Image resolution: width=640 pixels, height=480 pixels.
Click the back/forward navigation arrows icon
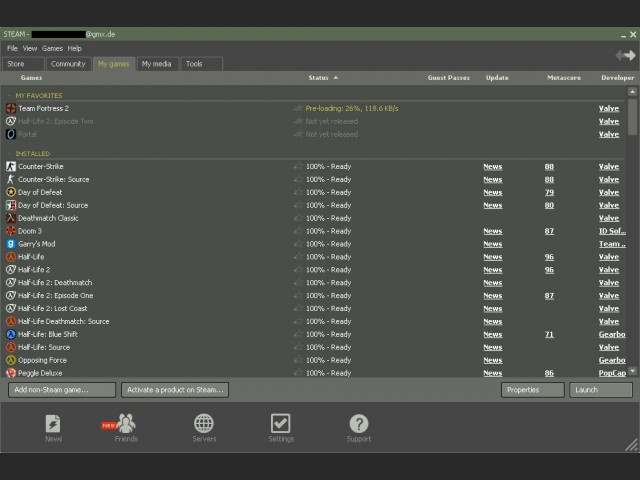[626, 55]
